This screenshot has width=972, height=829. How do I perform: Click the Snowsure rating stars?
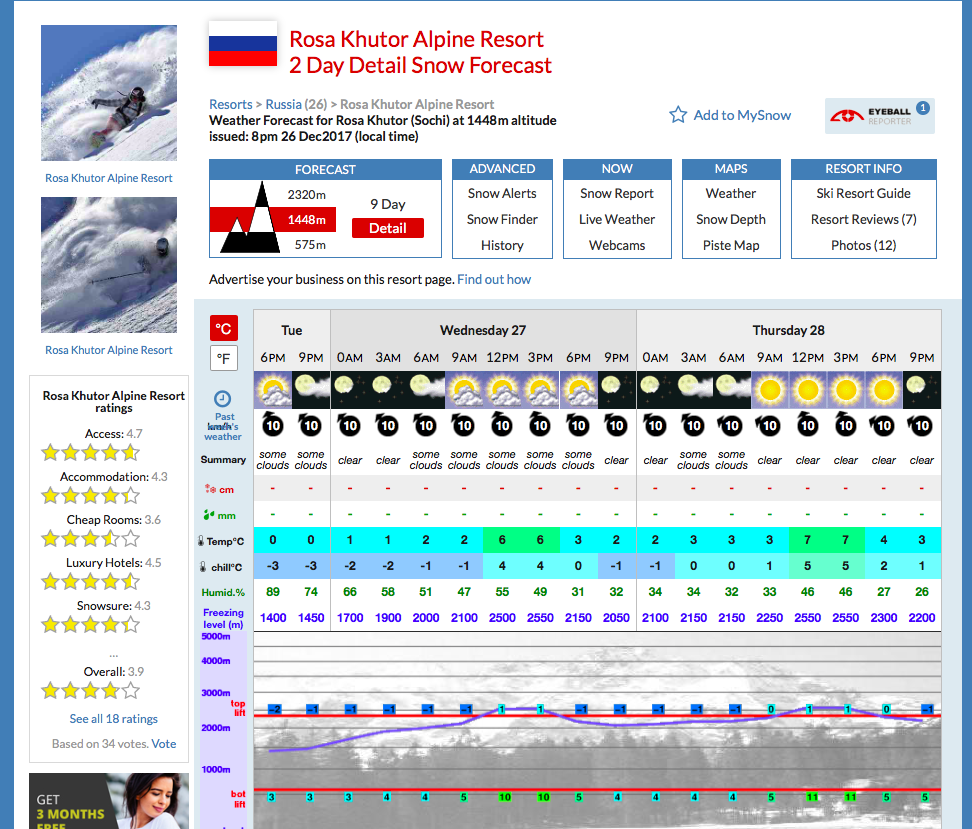(x=91, y=624)
